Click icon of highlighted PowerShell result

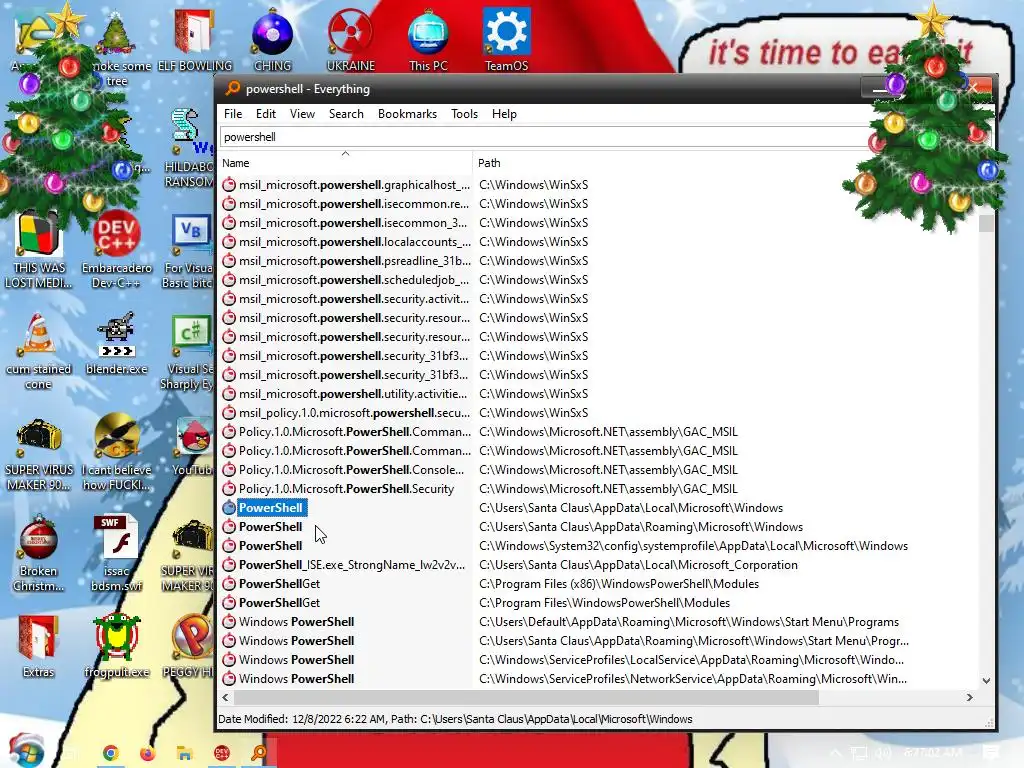(229, 507)
